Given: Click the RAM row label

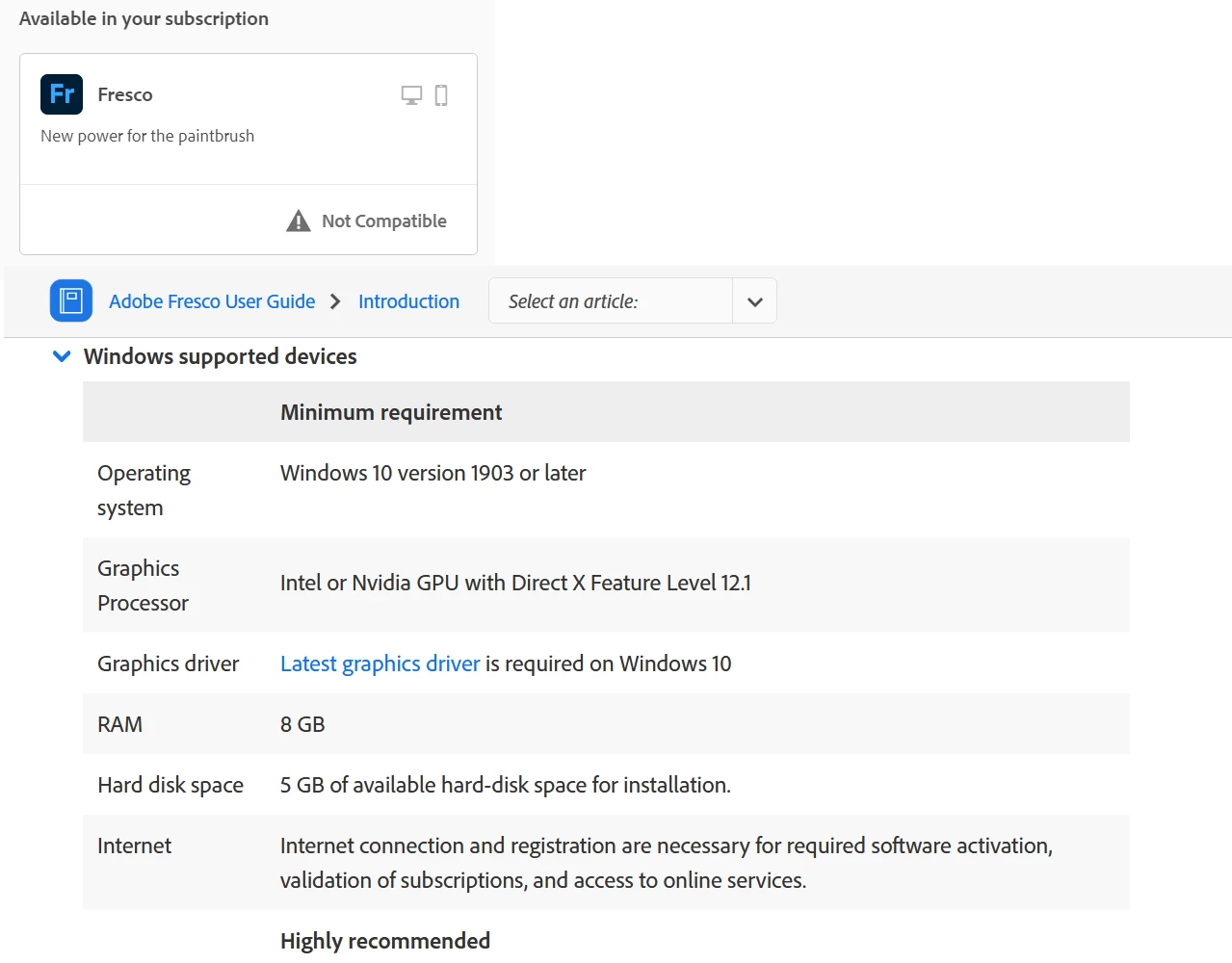Looking at the screenshot, I should [119, 724].
